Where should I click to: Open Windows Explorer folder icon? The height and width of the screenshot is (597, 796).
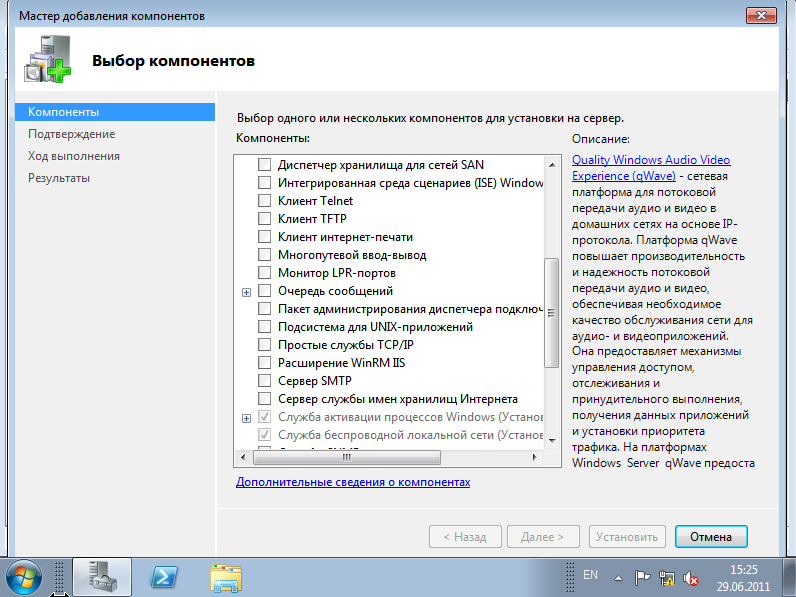(x=226, y=578)
